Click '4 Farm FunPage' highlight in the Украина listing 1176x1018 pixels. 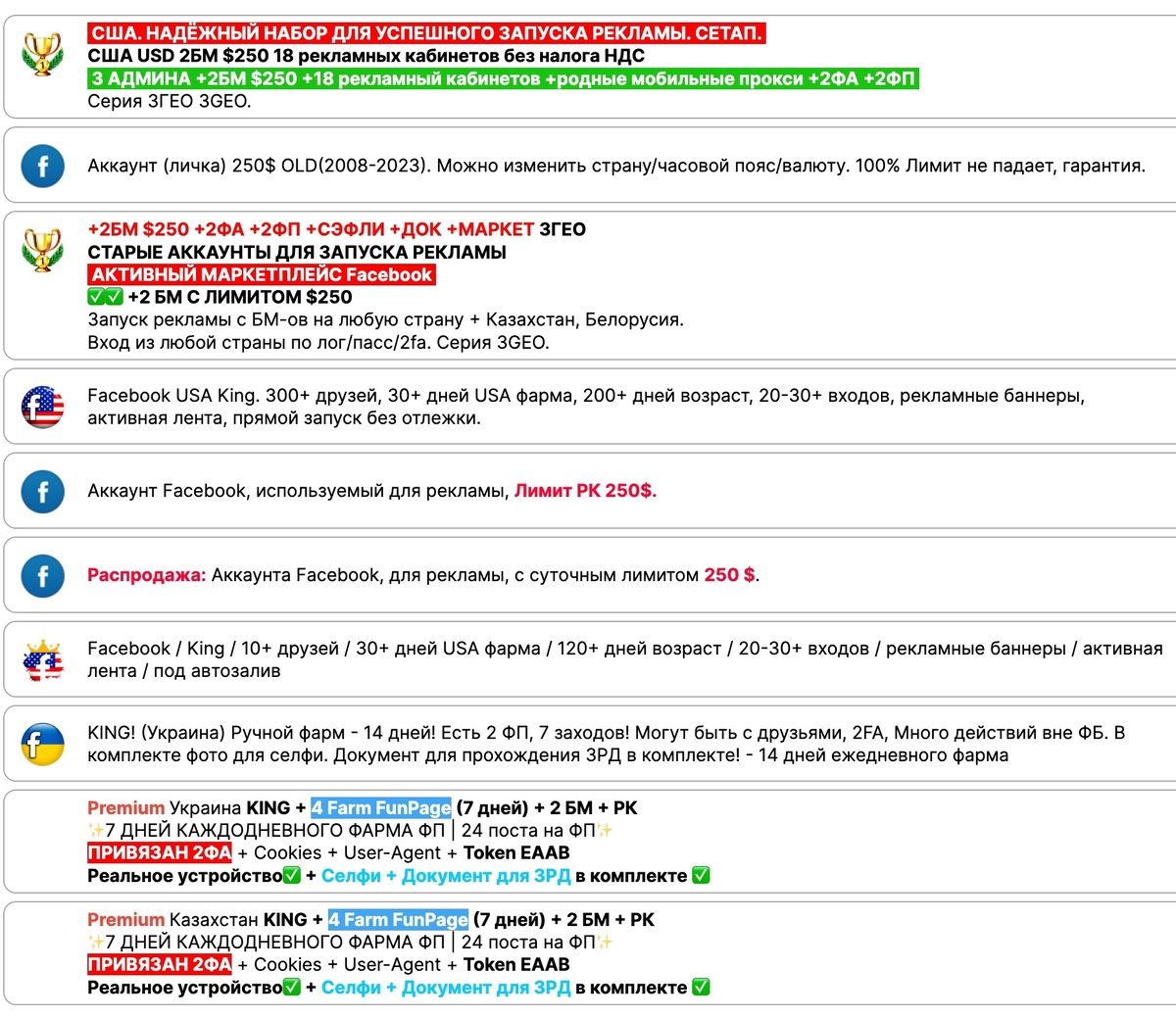pos(381,808)
